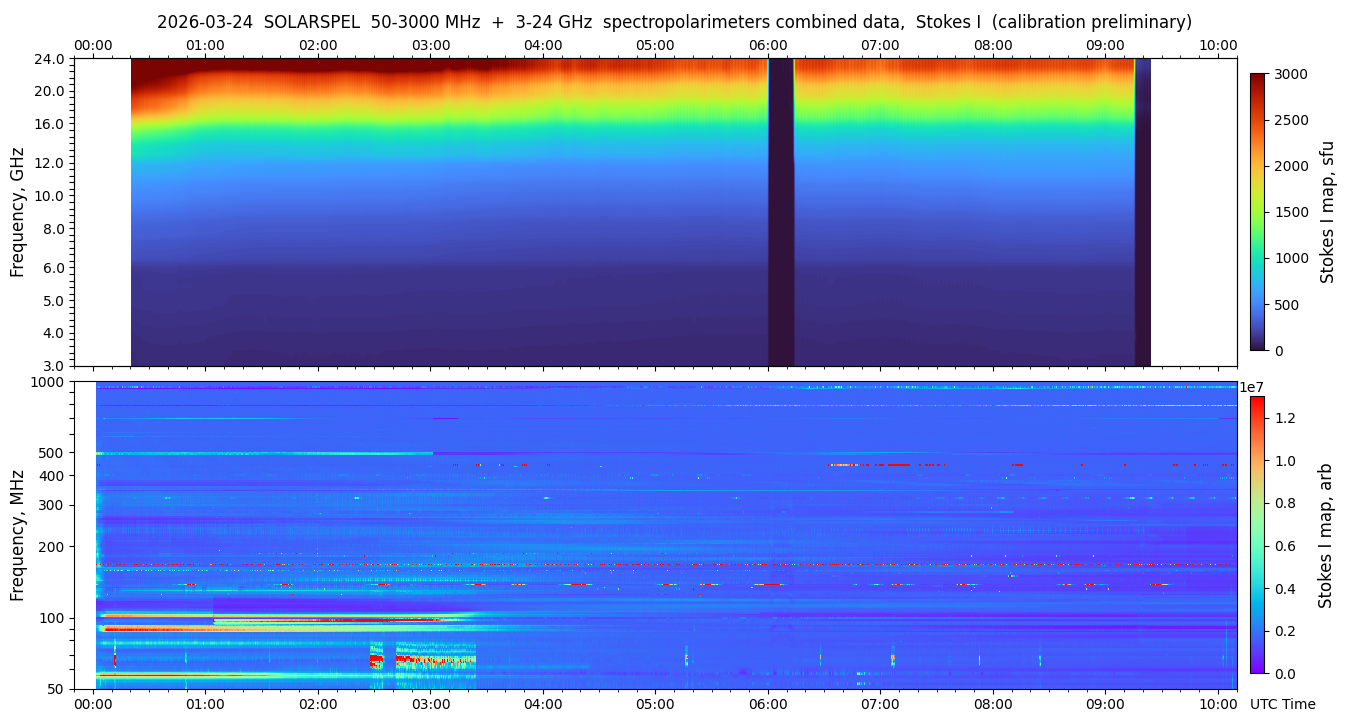Select the 'Frequency, MHz' y-axis label
This screenshot has width=1350, height=725.
(17, 534)
